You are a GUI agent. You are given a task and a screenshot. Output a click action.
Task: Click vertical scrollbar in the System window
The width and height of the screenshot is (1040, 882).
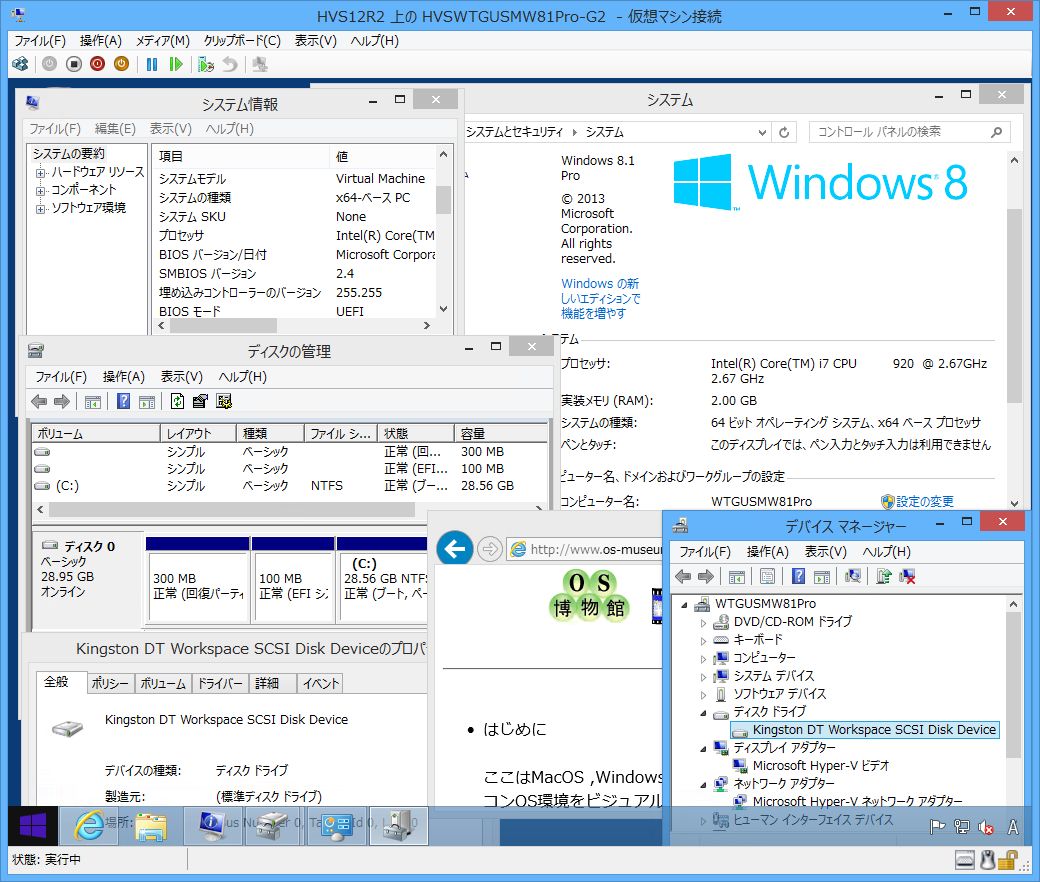[1014, 305]
